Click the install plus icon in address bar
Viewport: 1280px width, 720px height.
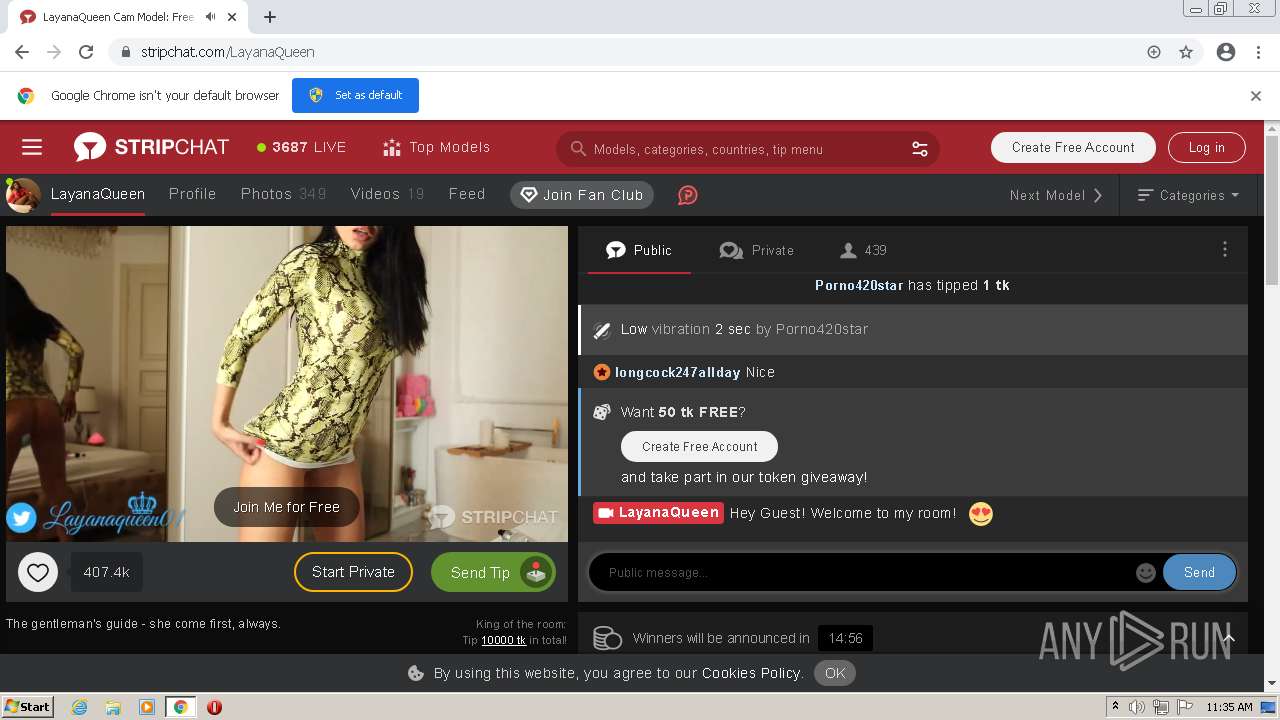[1154, 52]
